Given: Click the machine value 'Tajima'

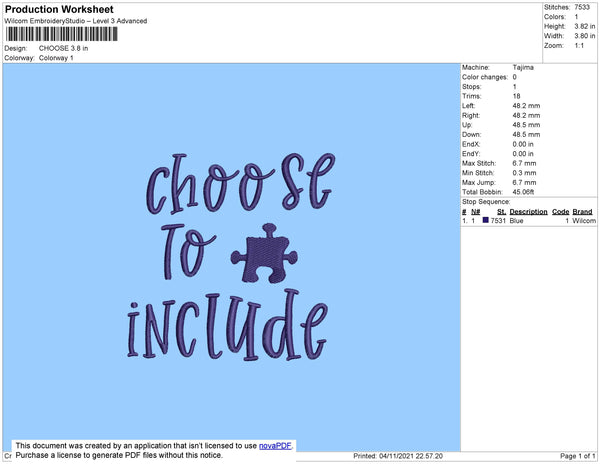Looking at the screenshot, I should tap(523, 67).
